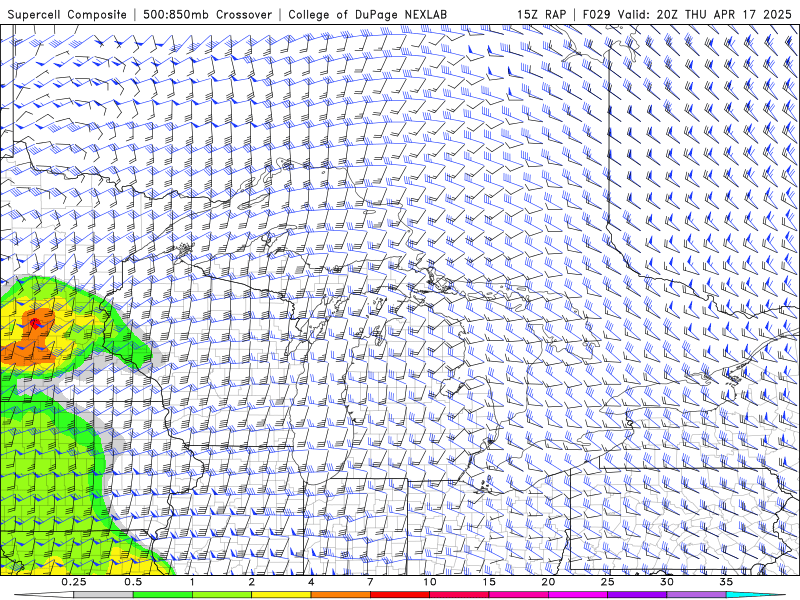The image size is (800, 600).
Task: Click the legend label '20'
Action: (x=548, y=582)
